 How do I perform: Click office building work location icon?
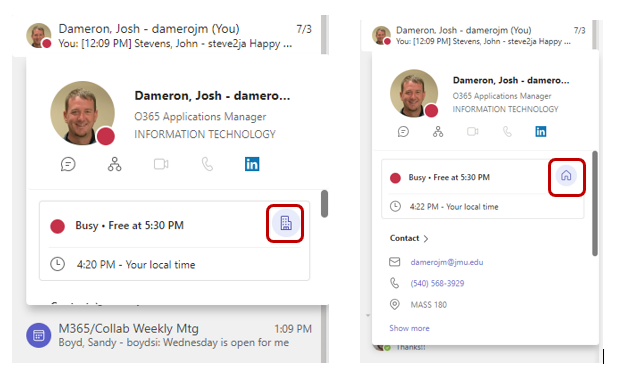click(x=286, y=223)
